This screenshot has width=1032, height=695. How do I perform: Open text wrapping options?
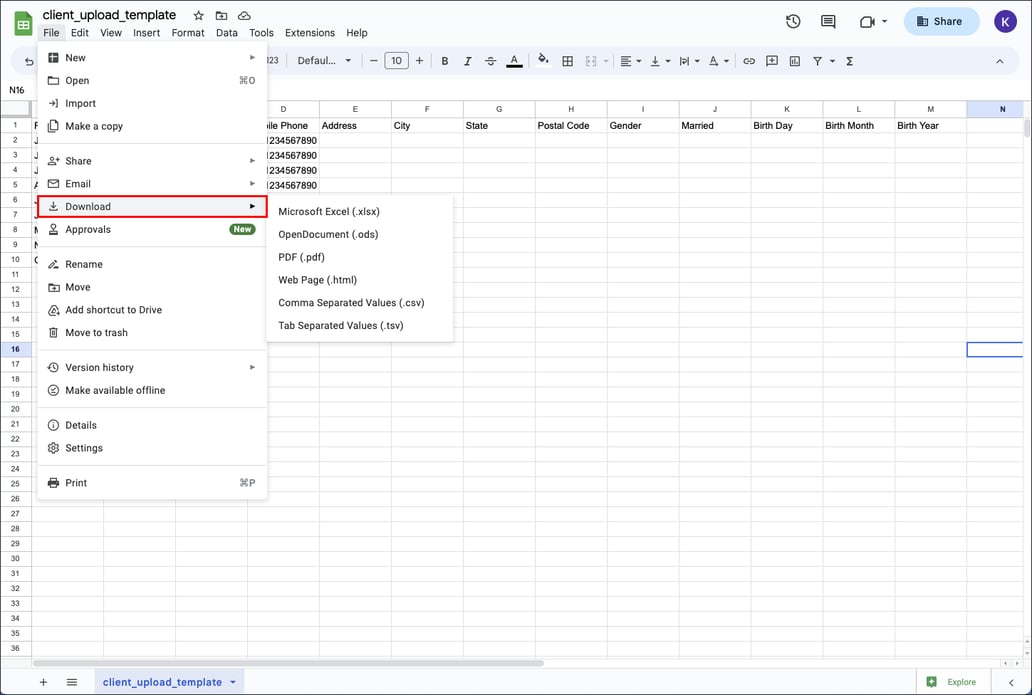pyautogui.click(x=688, y=61)
